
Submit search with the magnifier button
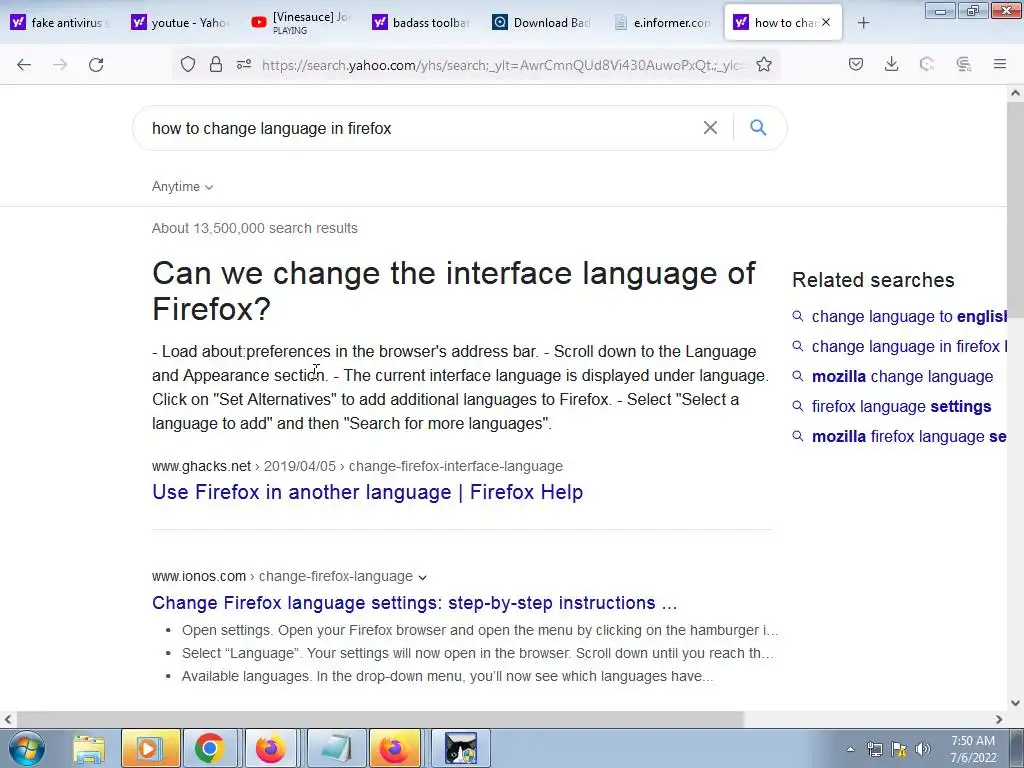tap(758, 127)
